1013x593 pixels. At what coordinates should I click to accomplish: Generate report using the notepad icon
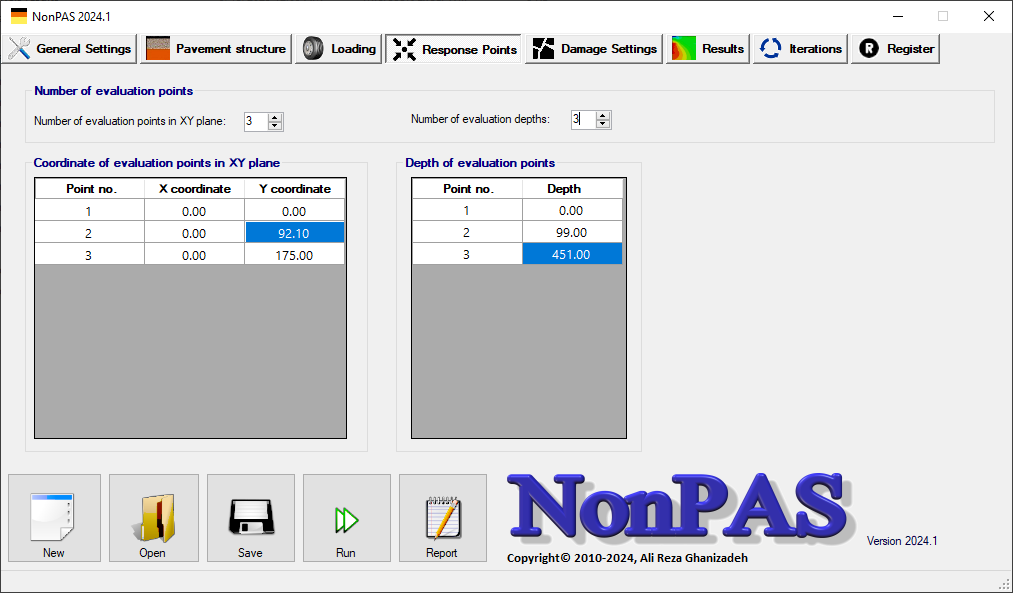tap(442, 518)
